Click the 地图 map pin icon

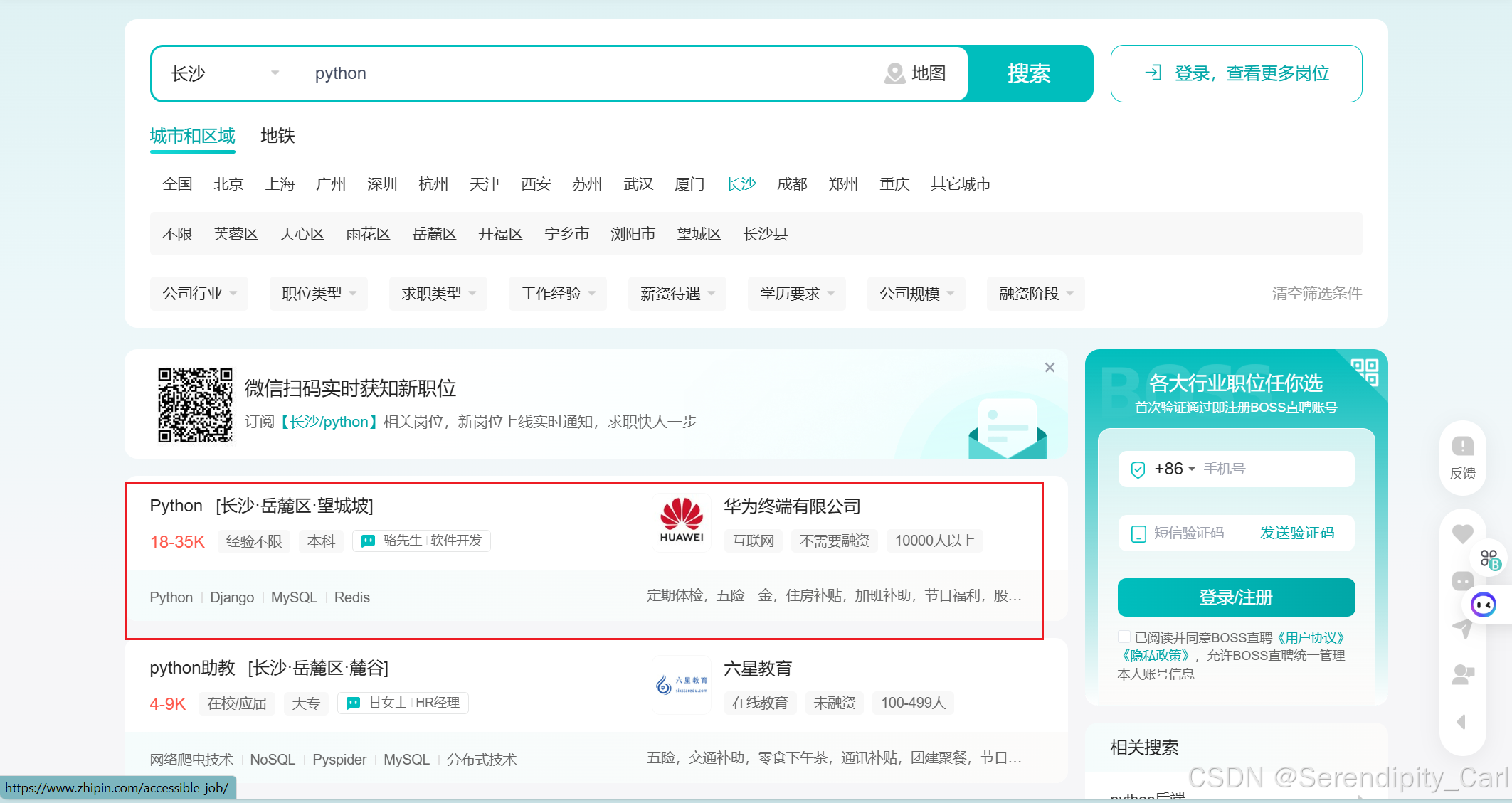[x=894, y=73]
